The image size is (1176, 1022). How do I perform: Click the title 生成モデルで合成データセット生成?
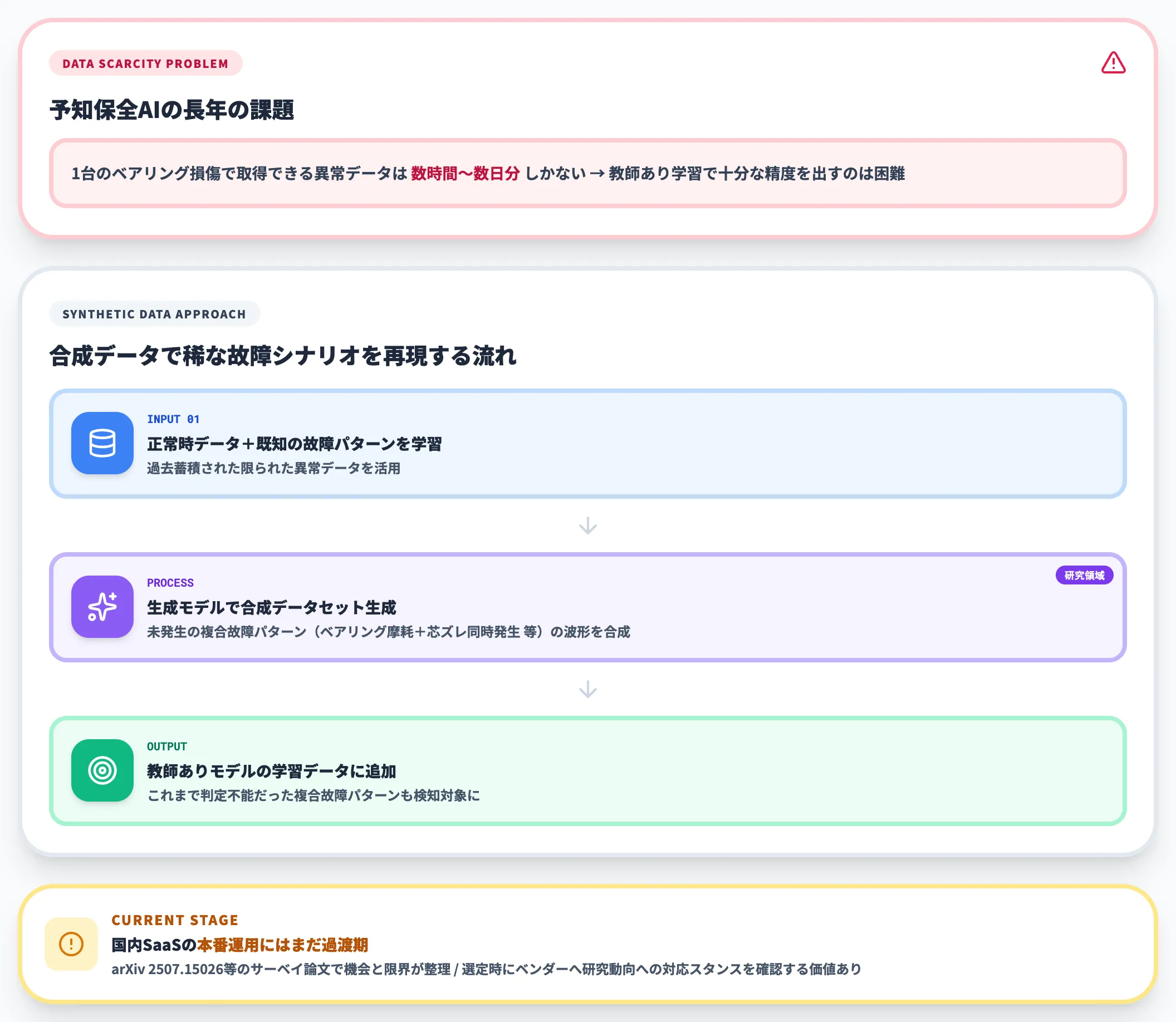[271, 607]
